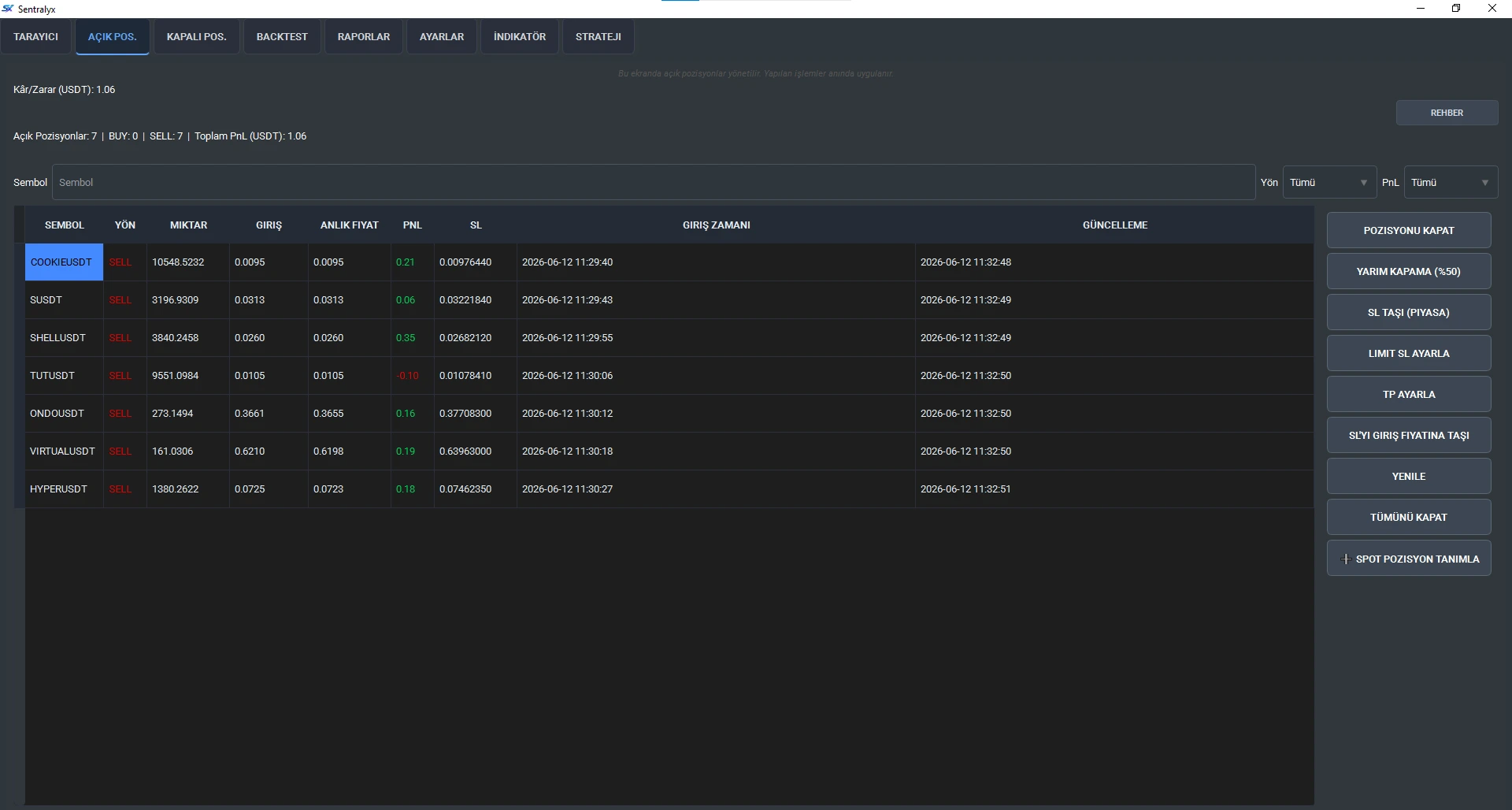Expand the Yön filter dropdown
The height and width of the screenshot is (810, 1512).
point(1329,182)
